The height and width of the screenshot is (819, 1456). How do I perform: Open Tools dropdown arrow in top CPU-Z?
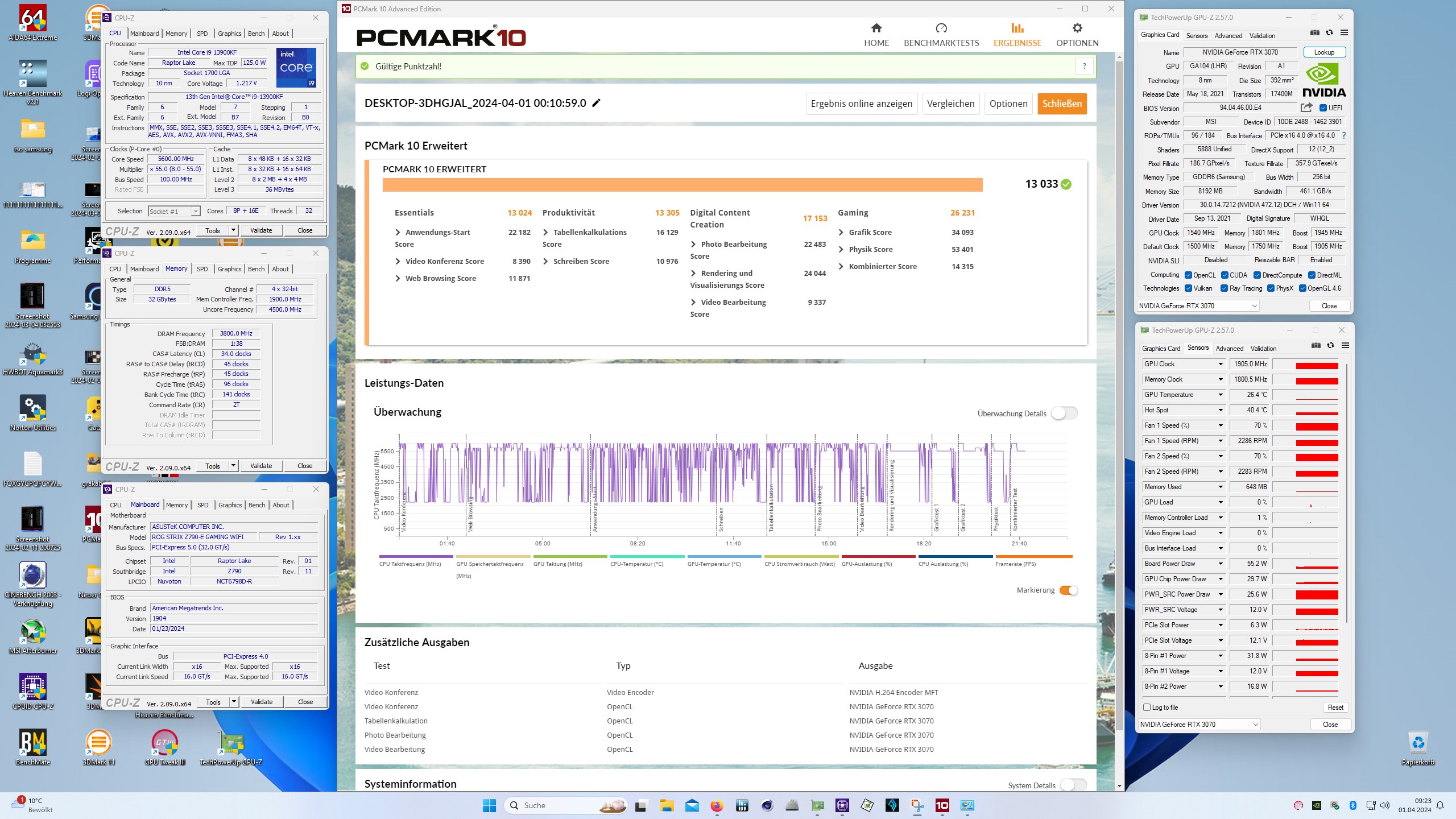click(233, 230)
